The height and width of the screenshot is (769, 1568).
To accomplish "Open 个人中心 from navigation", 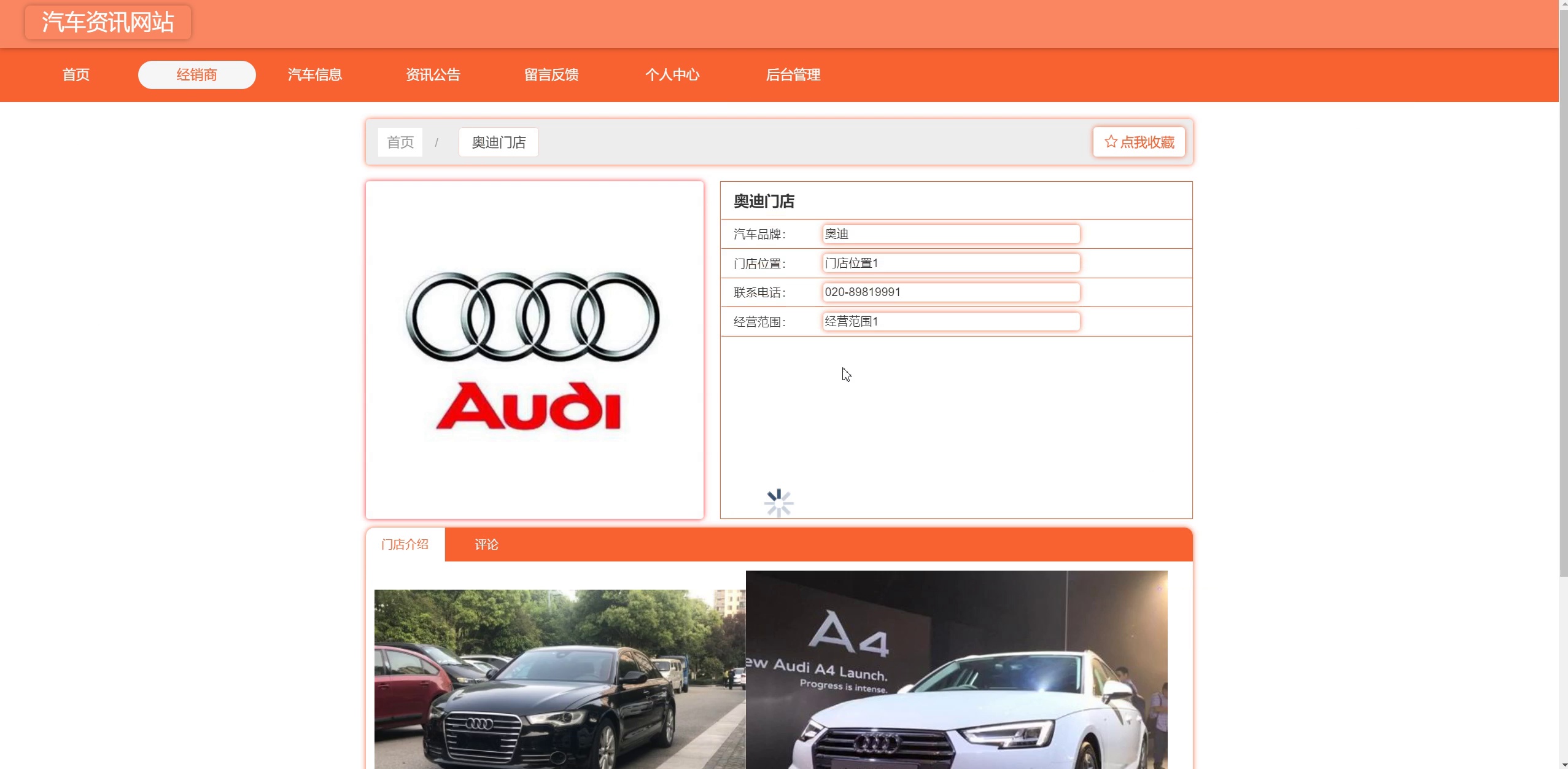I will pos(672,75).
